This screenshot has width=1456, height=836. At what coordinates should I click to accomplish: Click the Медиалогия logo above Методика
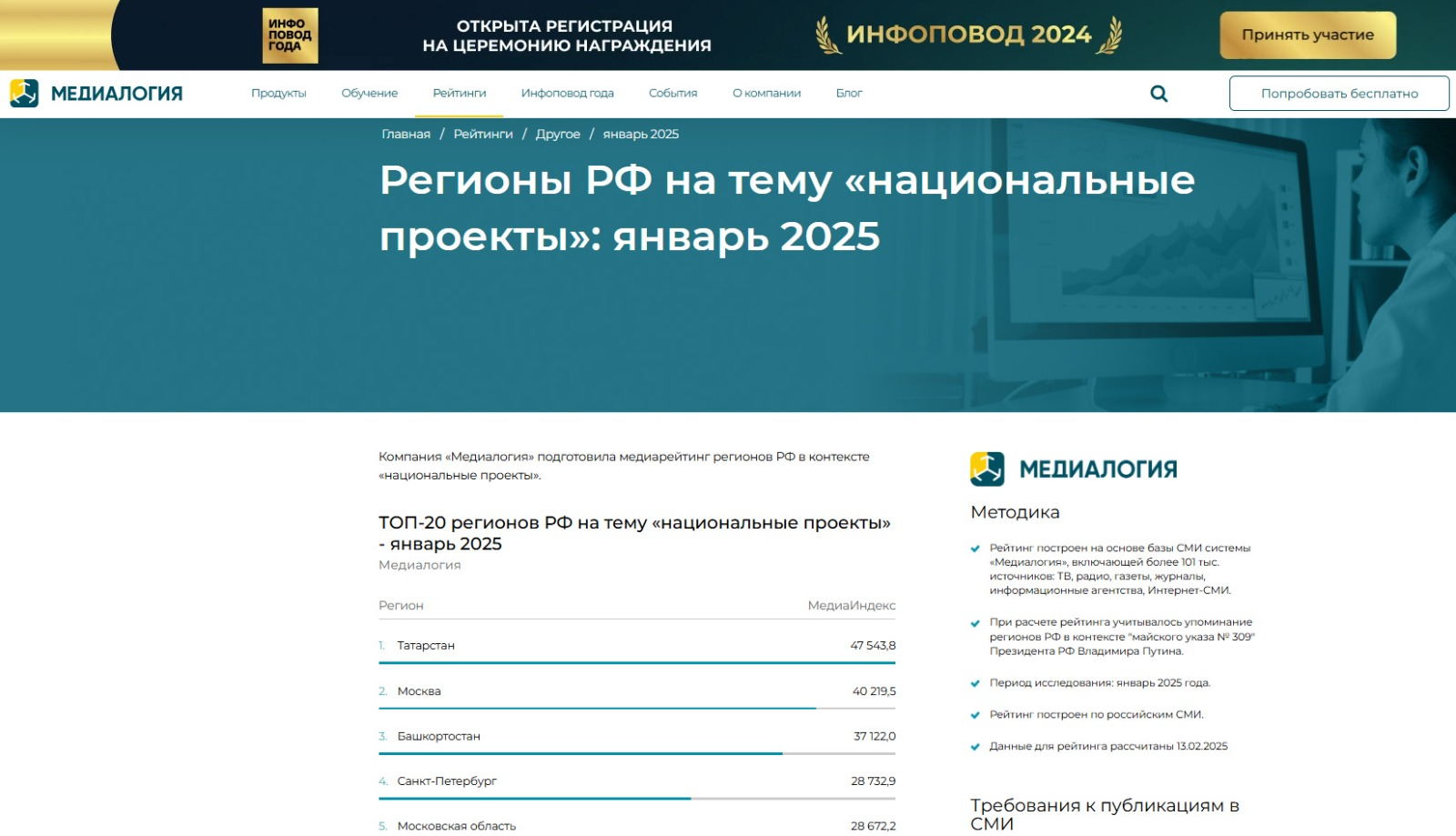[1074, 469]
